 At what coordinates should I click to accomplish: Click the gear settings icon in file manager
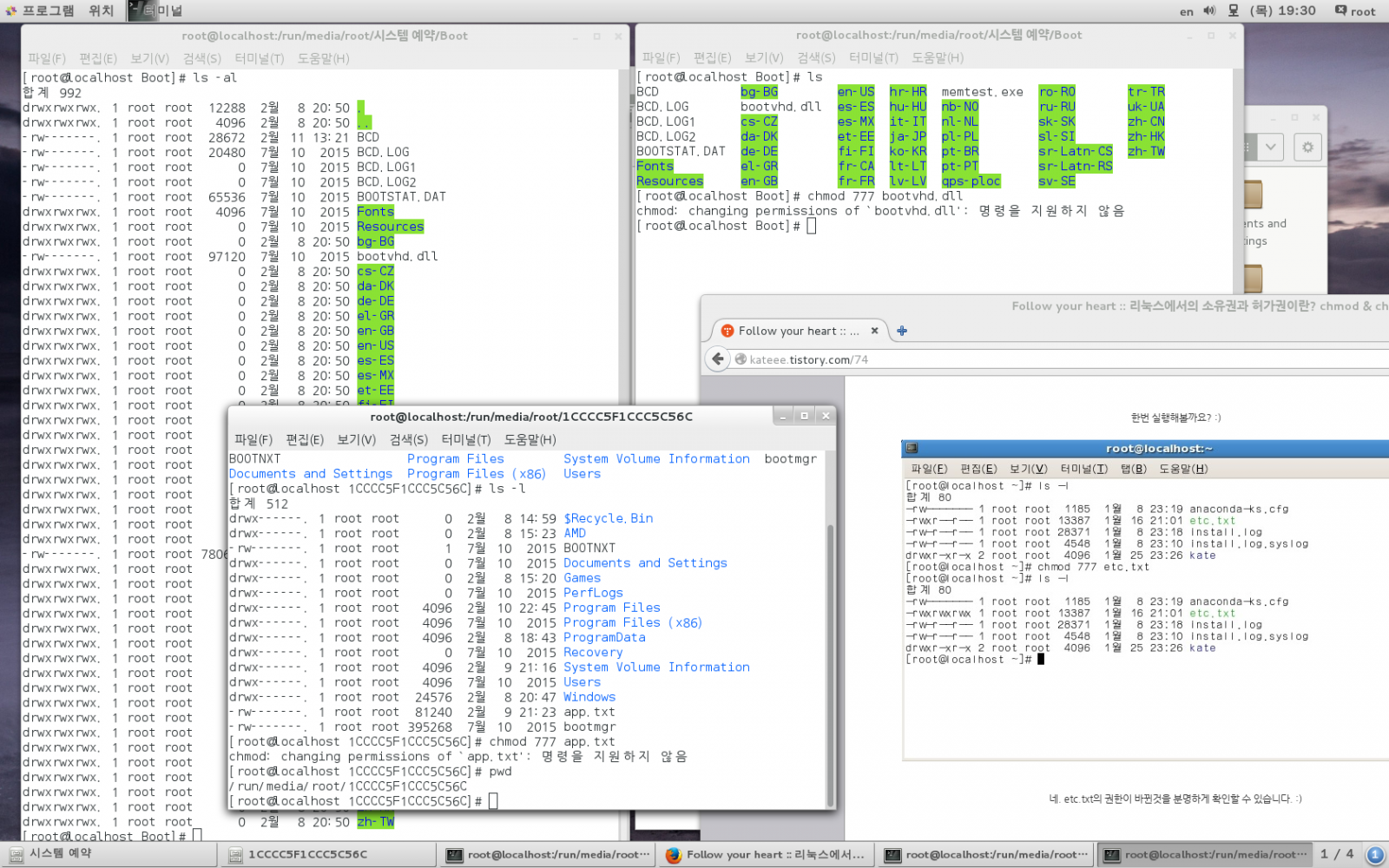(x=1307, y=148)
